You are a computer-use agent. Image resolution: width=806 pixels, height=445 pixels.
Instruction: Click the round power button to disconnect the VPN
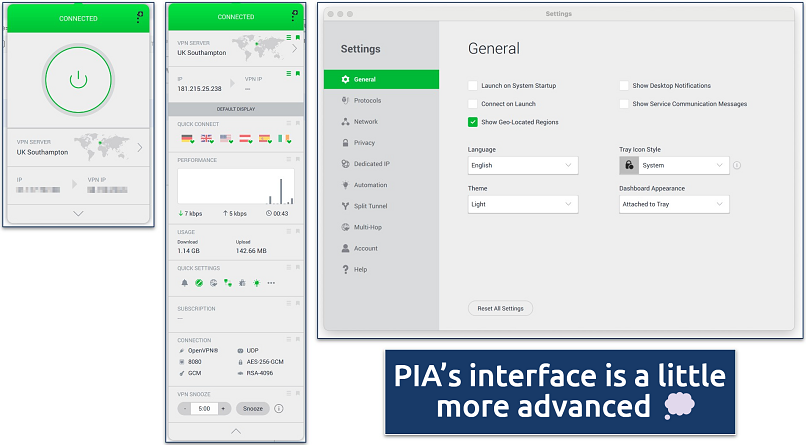point(78,80)
